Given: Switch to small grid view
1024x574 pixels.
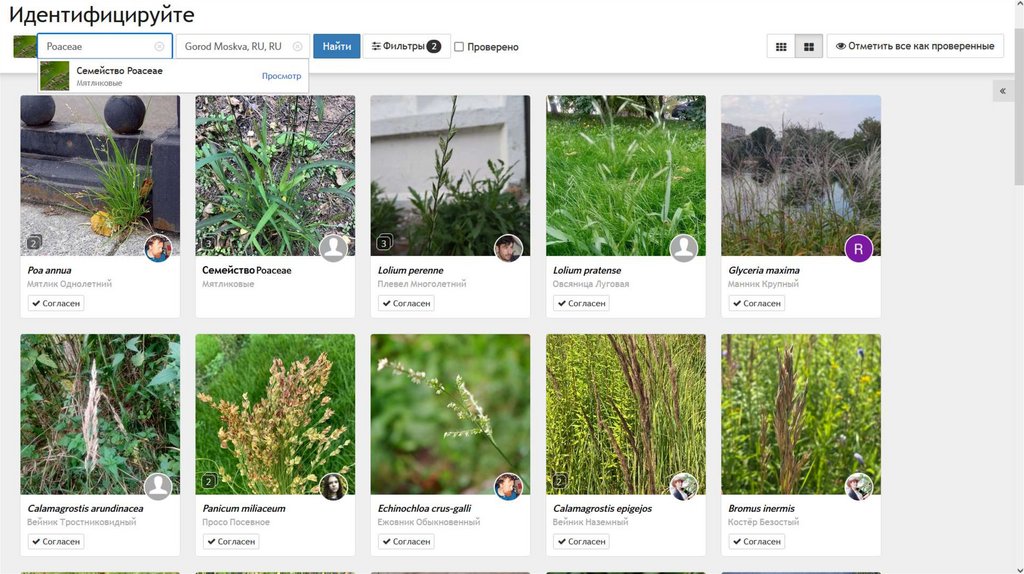Looking at the screenshot, I should point(781,47).
